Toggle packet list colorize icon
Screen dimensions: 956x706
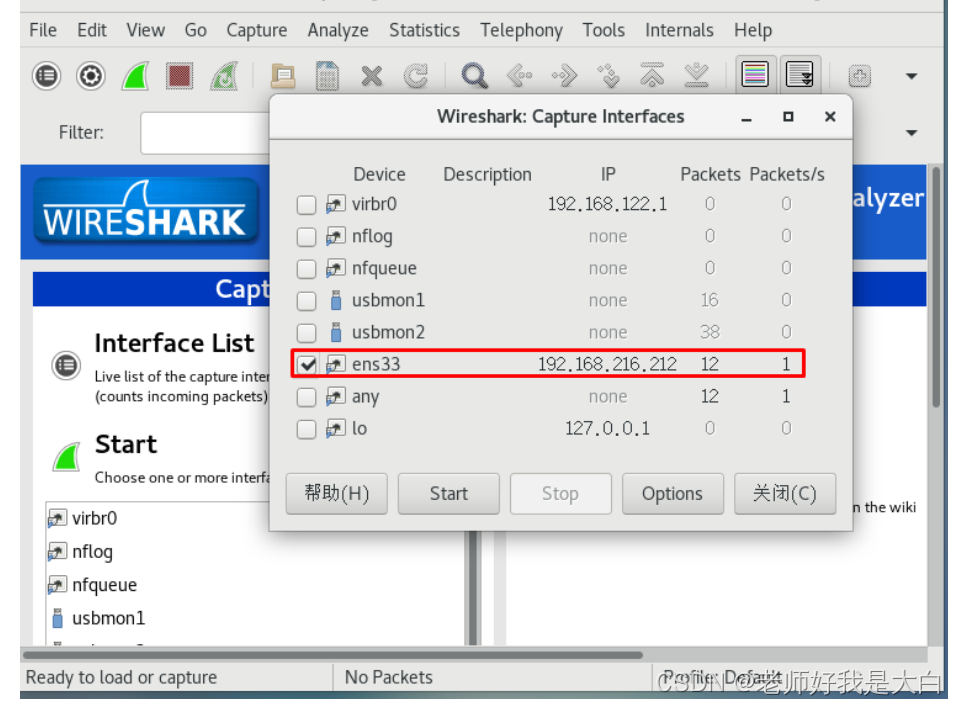(755, 76)
